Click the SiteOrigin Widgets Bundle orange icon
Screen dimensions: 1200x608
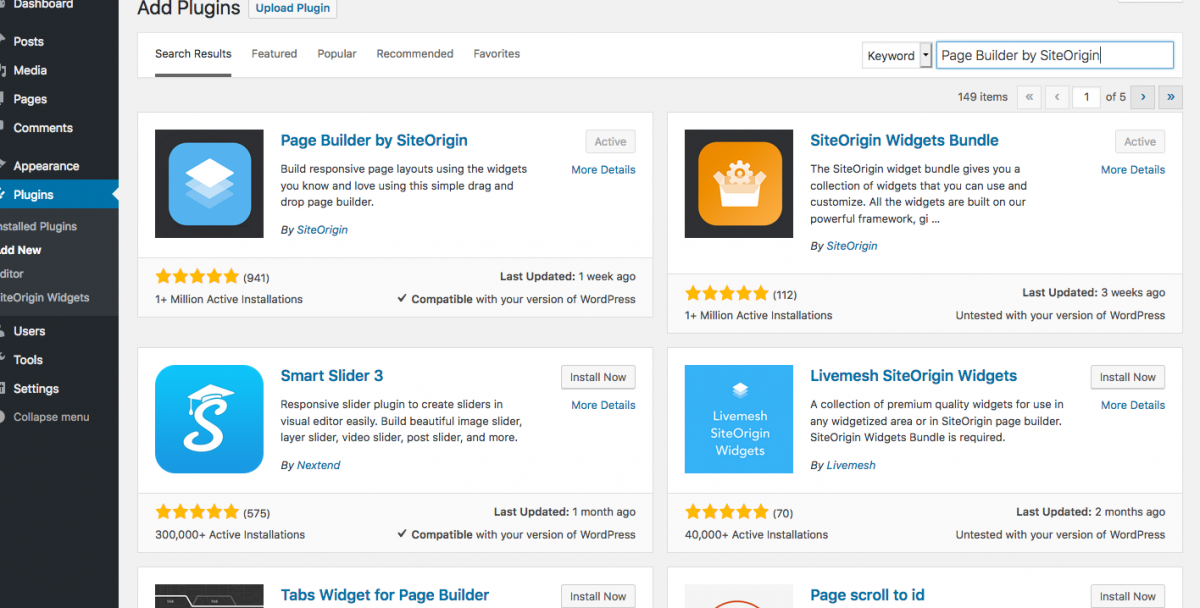[x=739, y=184]
